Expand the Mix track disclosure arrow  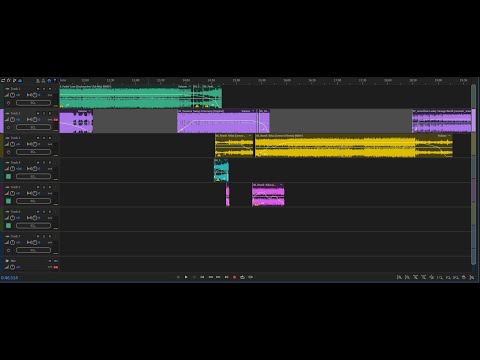coord(7,261)
